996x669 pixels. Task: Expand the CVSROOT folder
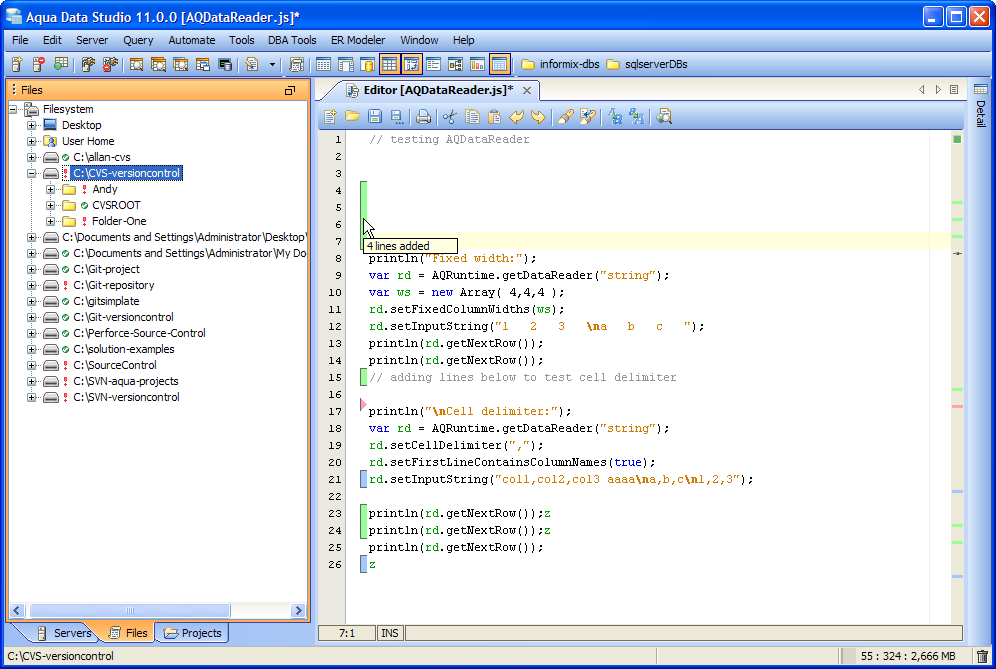(x=50, y=205)
